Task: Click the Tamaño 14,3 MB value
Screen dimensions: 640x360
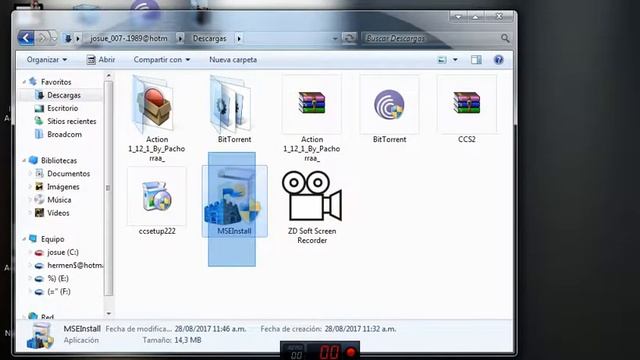Action: click(x=188, y=340)
